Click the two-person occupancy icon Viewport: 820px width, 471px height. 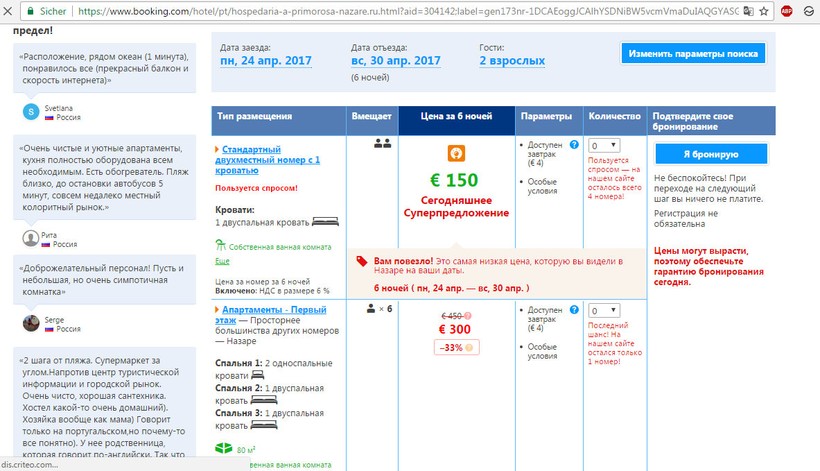click(x=381, y=144)
